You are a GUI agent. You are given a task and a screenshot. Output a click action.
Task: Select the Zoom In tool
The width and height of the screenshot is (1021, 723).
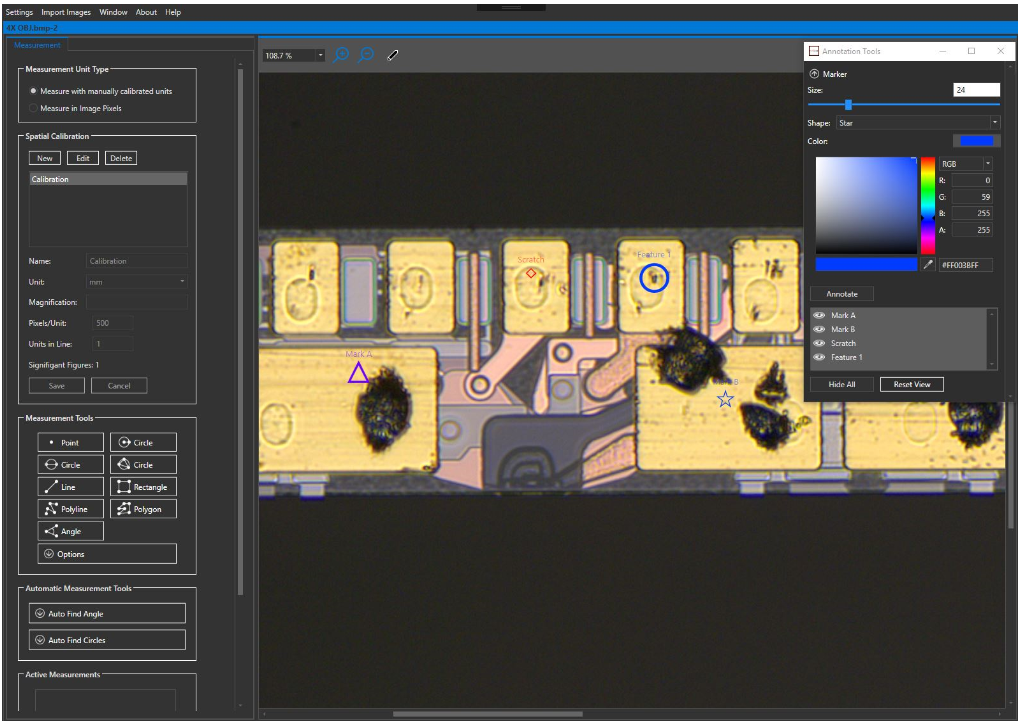tap(340, 55)
